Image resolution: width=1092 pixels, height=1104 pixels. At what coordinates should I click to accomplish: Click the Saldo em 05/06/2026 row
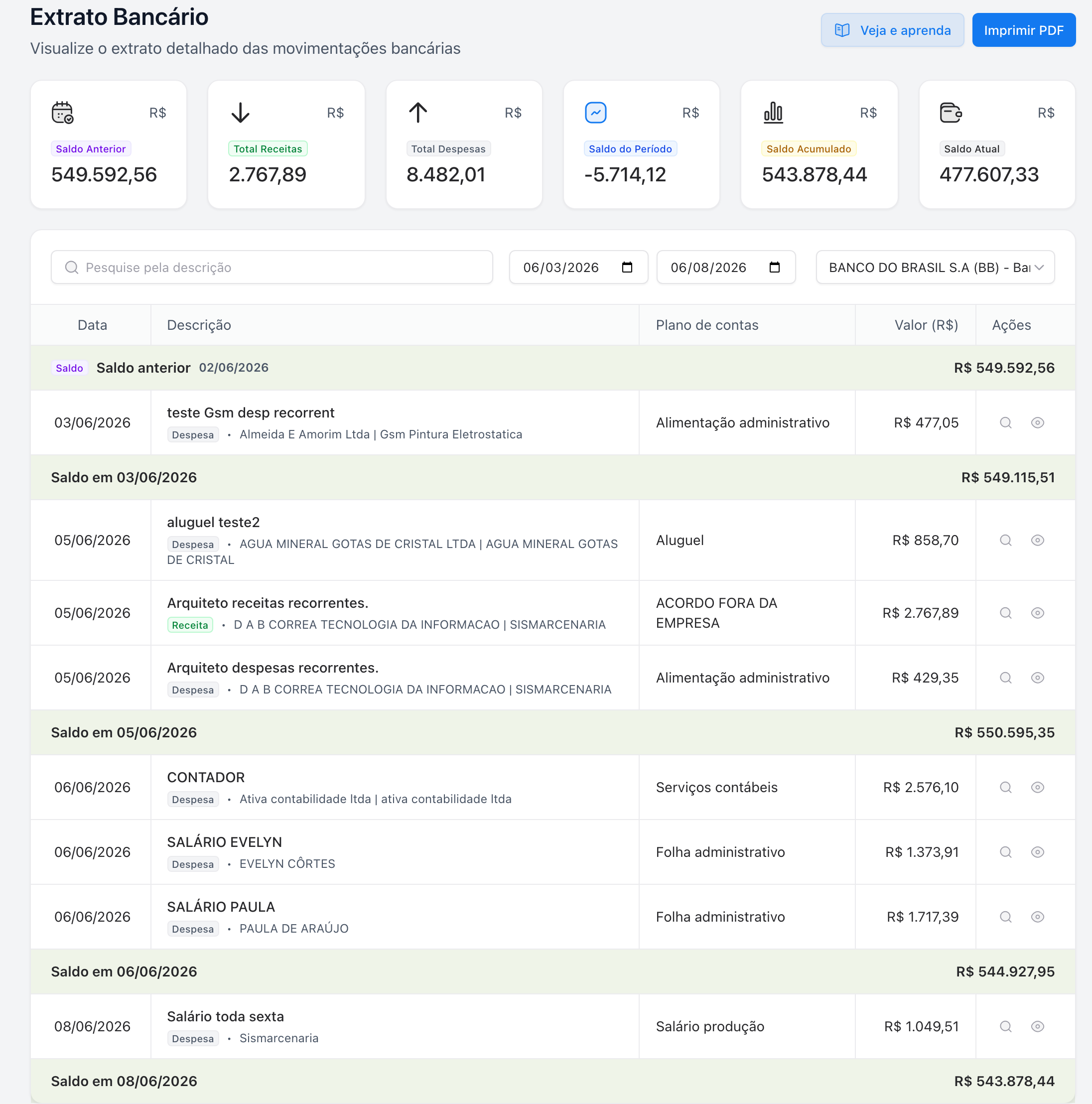coord(552,732)
